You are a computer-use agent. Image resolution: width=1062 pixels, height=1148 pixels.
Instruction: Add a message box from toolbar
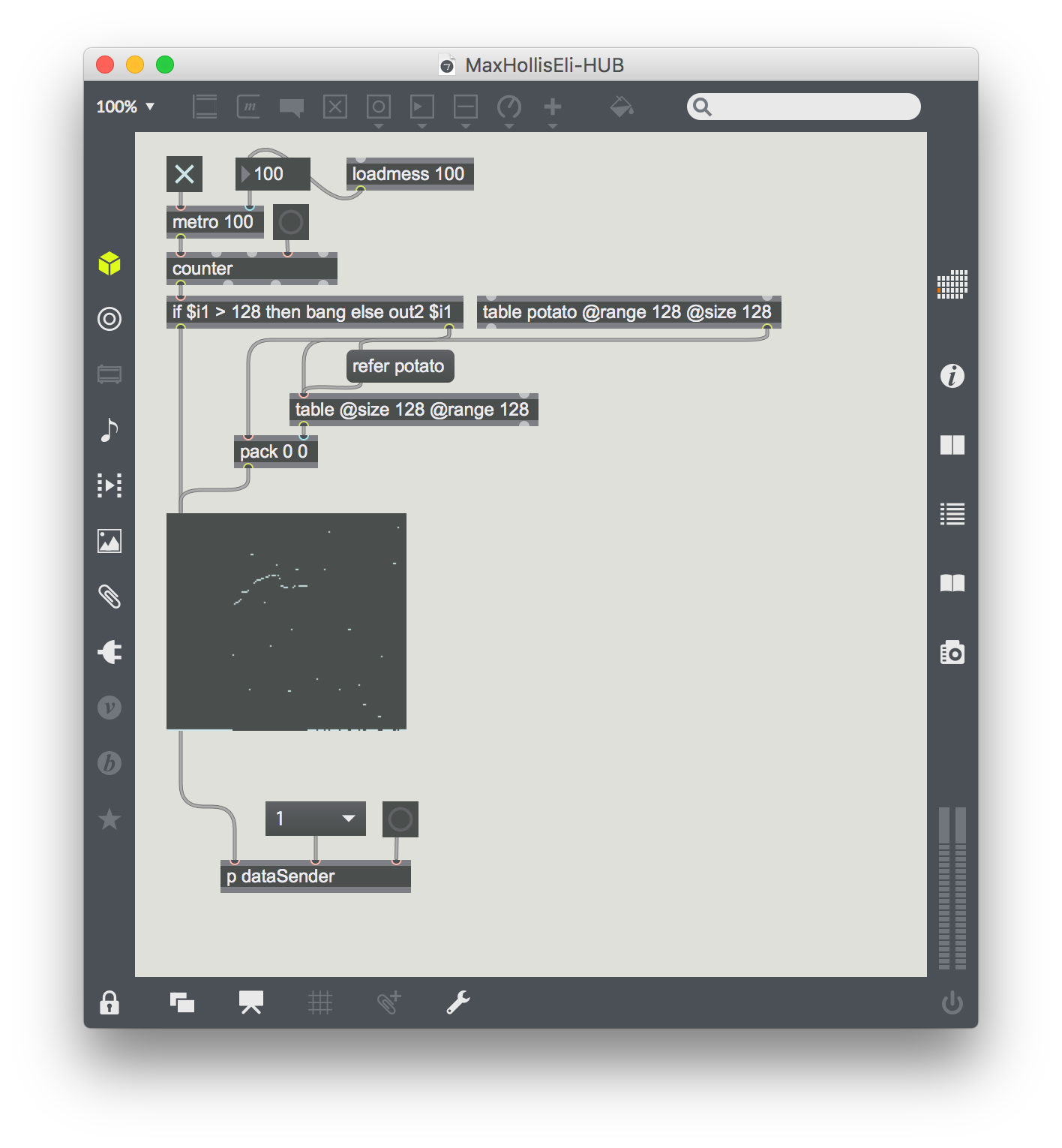(x=248, y=107)
